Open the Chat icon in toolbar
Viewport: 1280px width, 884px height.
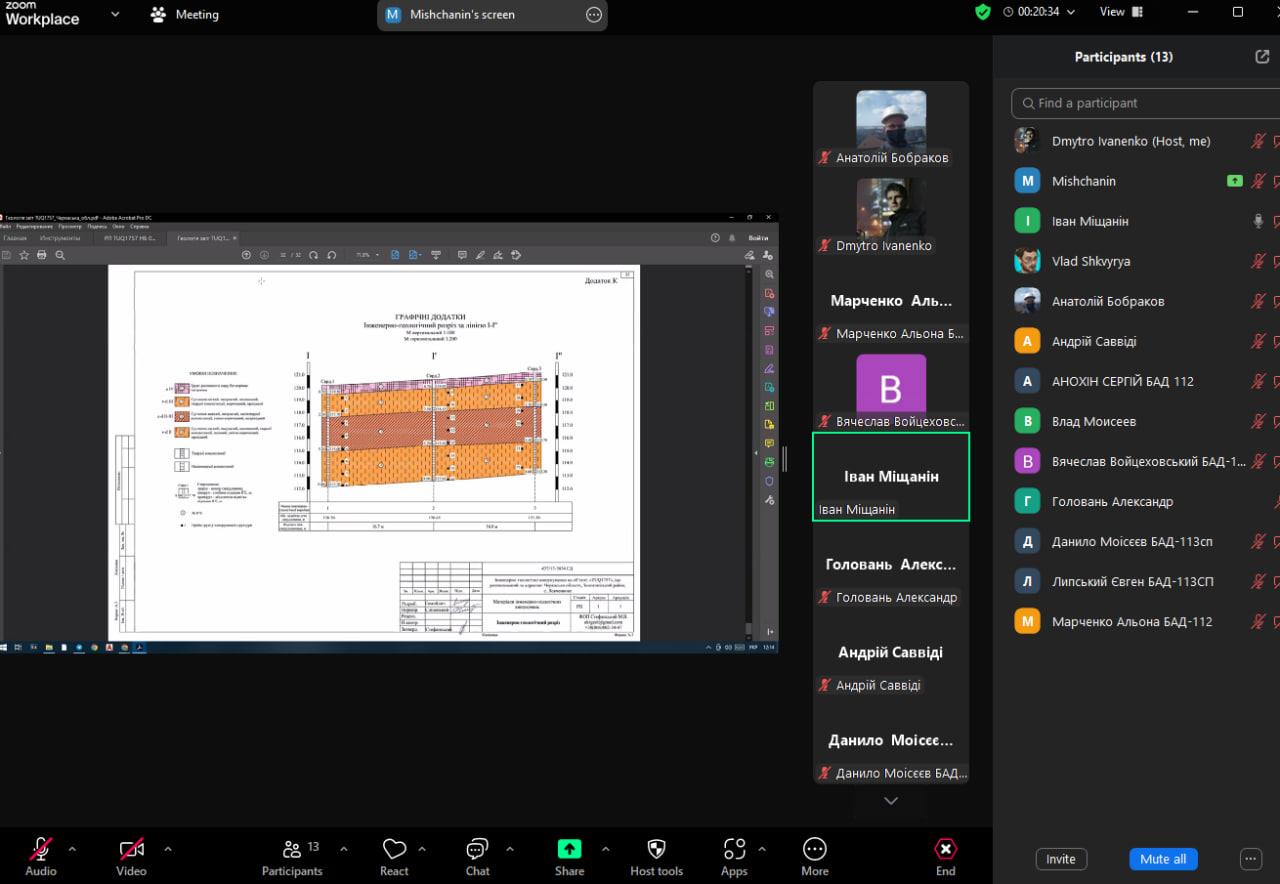coord(477,850)
